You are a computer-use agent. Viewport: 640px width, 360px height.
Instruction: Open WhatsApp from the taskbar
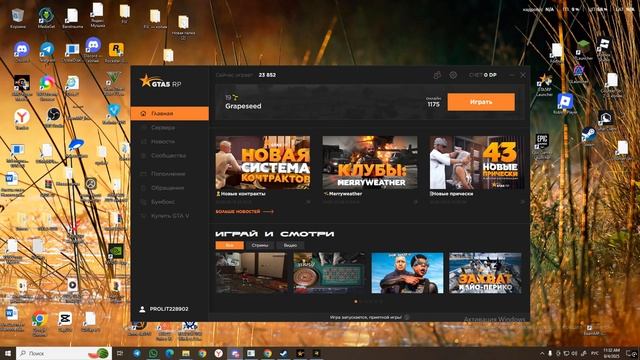click(153, 353)
